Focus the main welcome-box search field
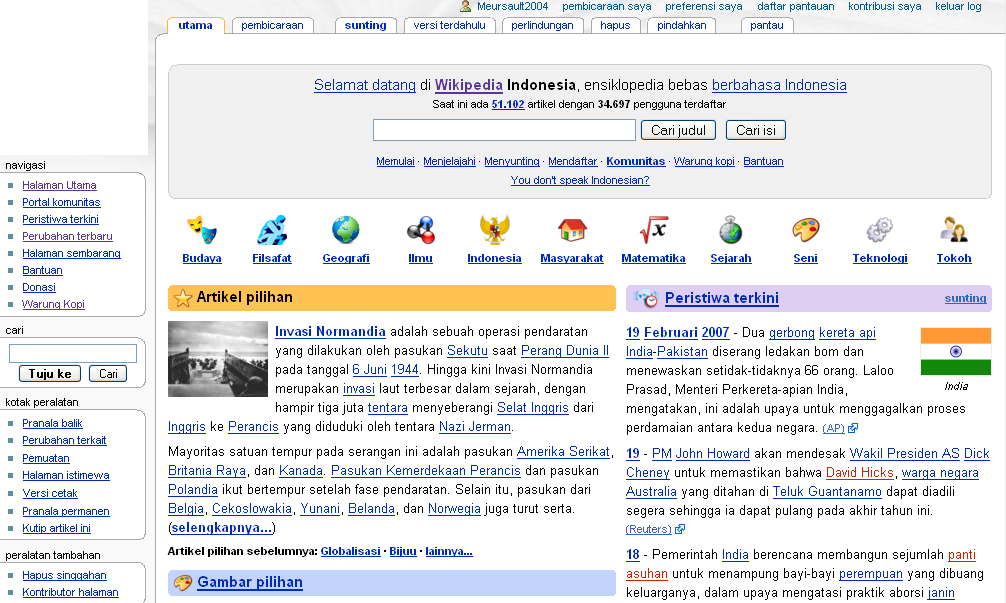 coord(504,130)
